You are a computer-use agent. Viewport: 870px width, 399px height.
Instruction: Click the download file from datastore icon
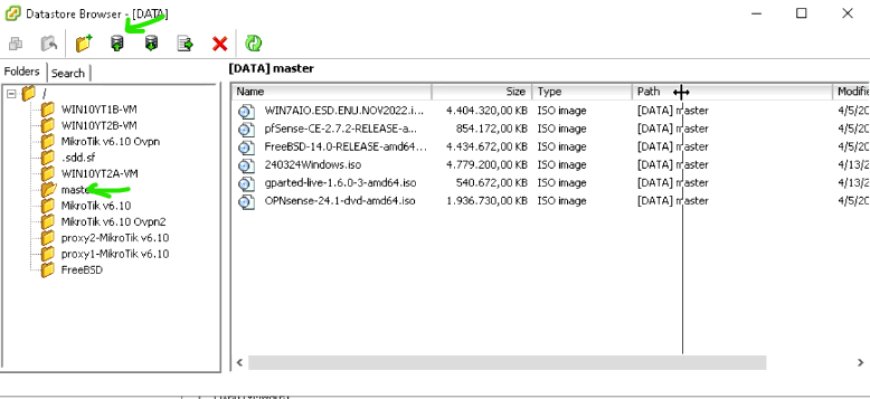(x=151, y=43)
